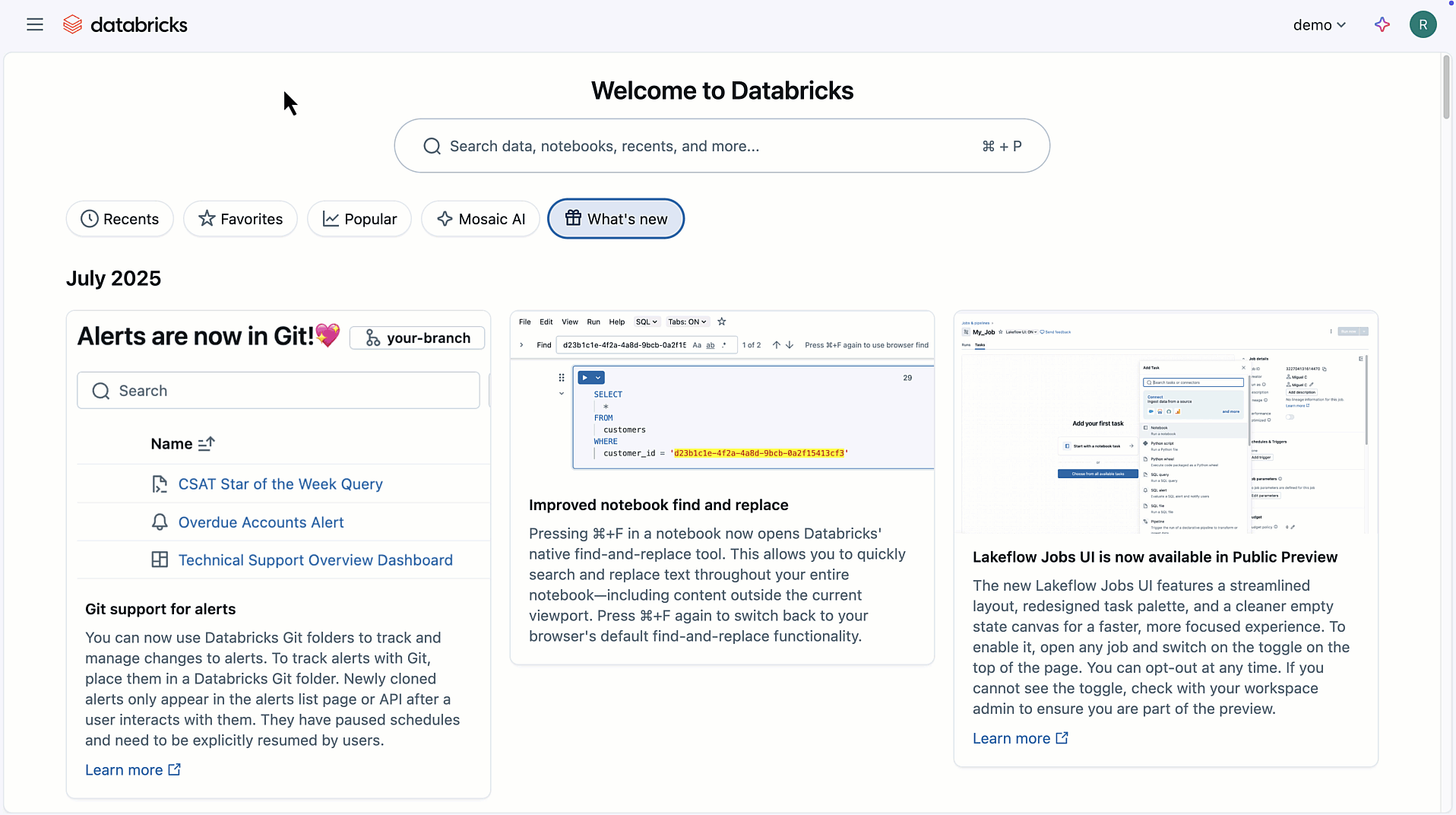Select the What's new tab

click(616, 219)
